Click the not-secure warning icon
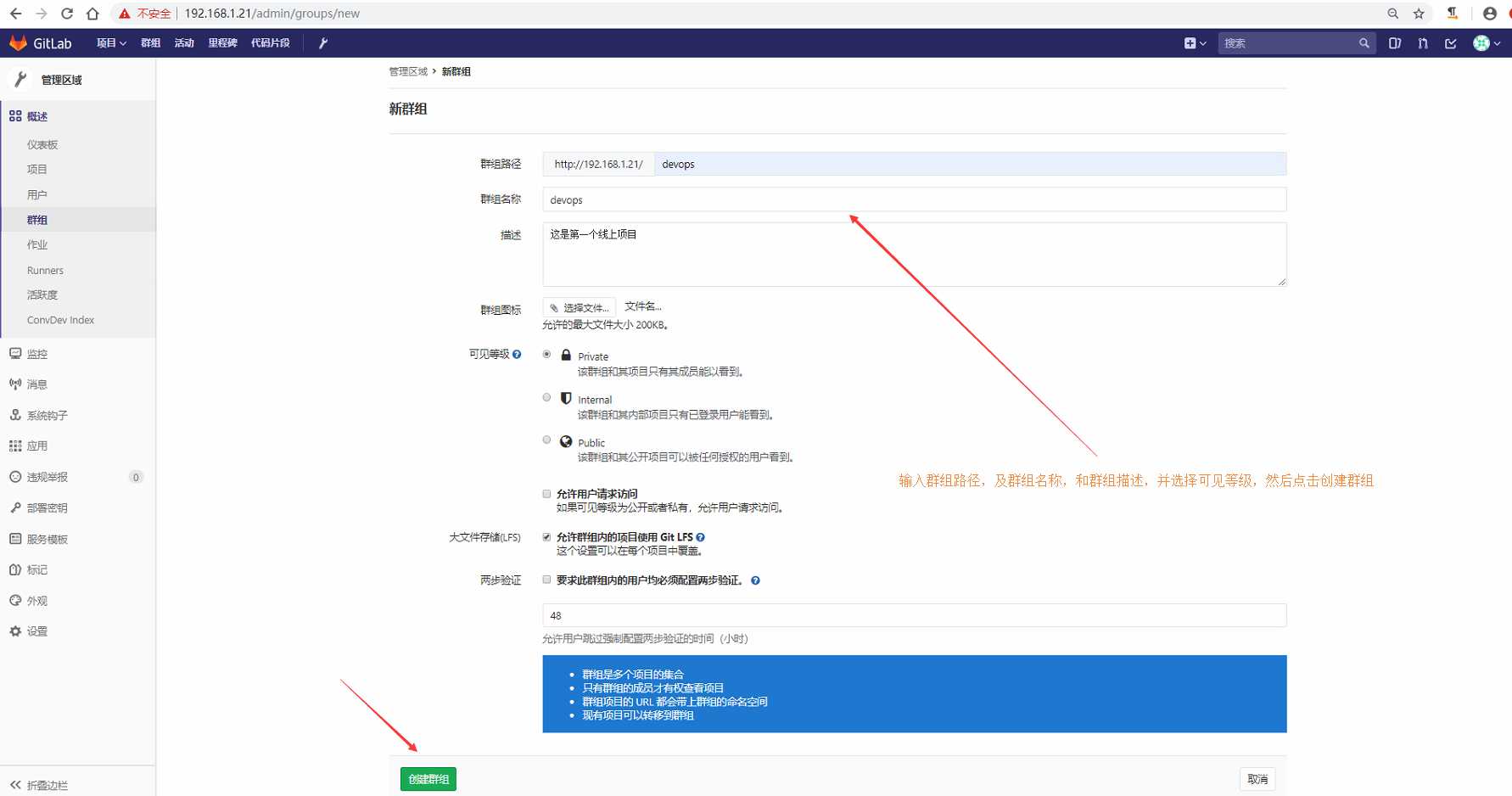 tap(125, 14)
